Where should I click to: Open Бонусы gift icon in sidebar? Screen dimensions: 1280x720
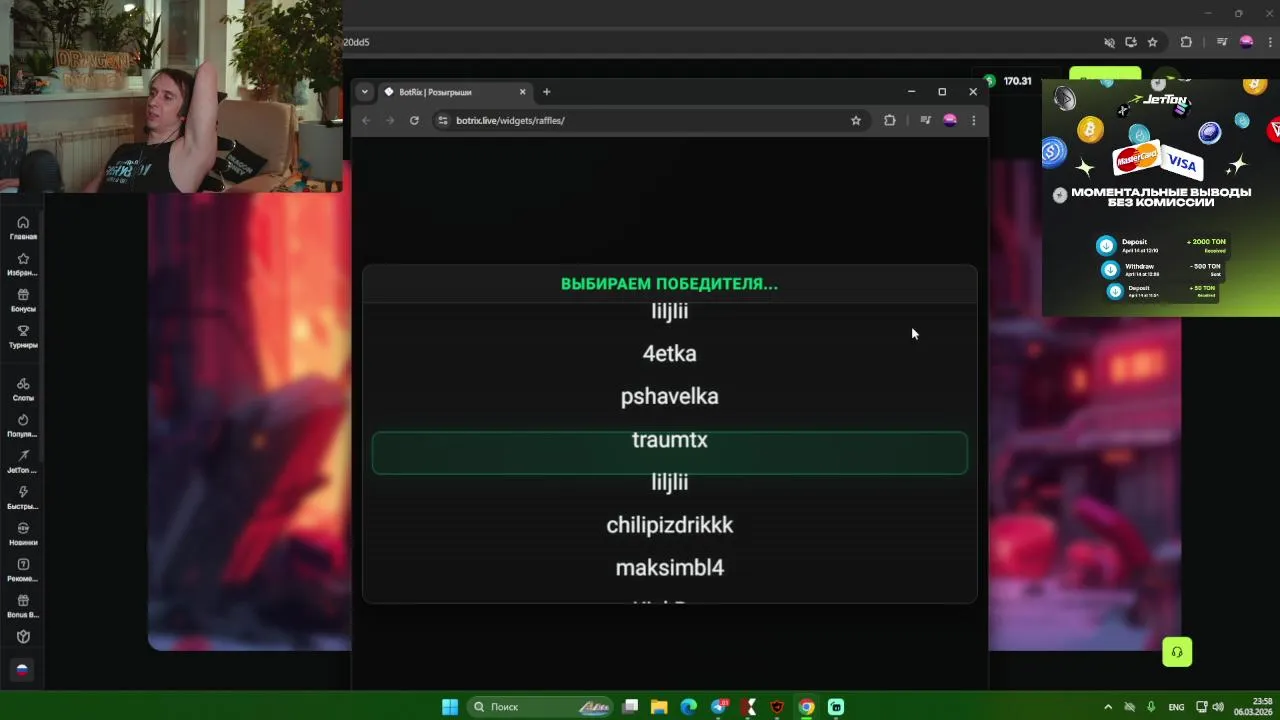(x=23, y=300)
